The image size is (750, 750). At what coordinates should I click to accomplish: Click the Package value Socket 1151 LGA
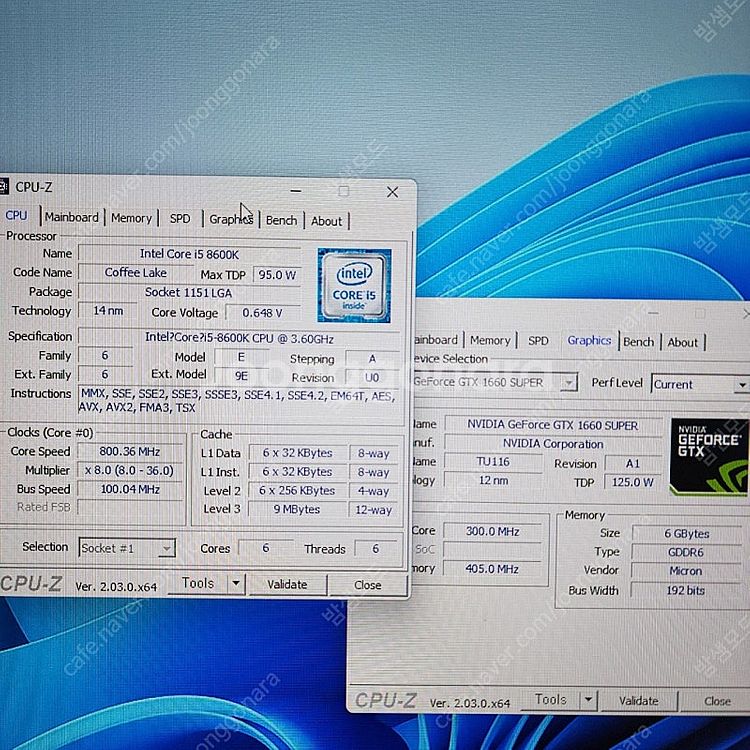click(189, 293)
